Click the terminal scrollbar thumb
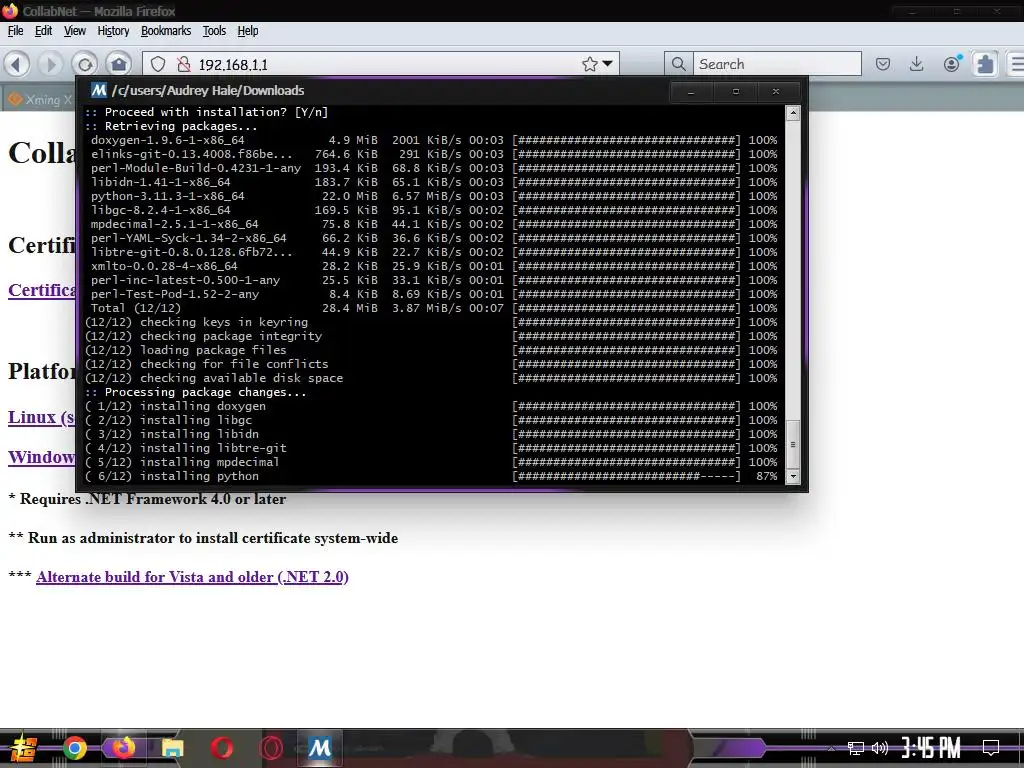This screenshot has height=768, width=1024. (x=793, y=445)
